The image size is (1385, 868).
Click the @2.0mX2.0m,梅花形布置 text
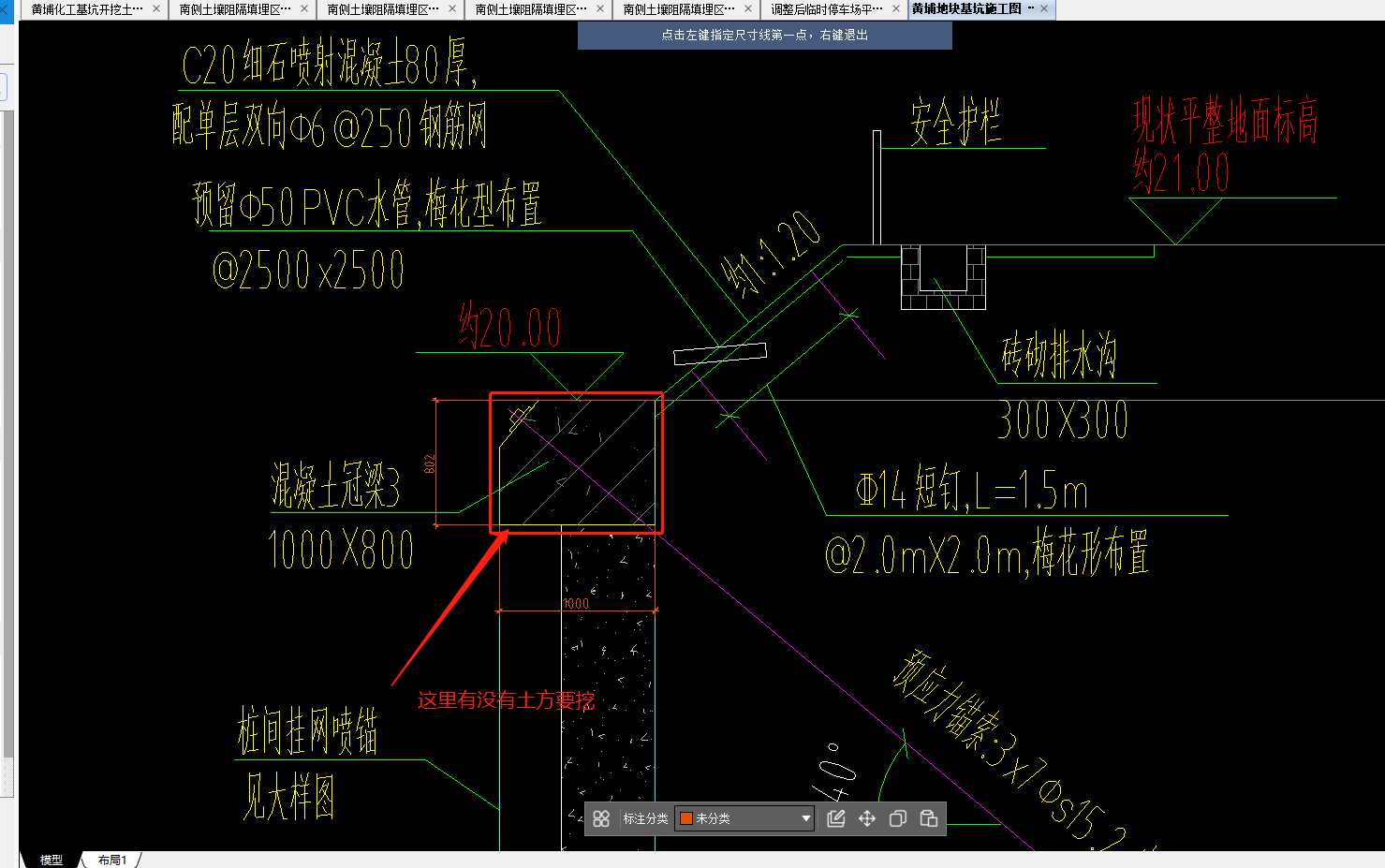pos(987,552)
